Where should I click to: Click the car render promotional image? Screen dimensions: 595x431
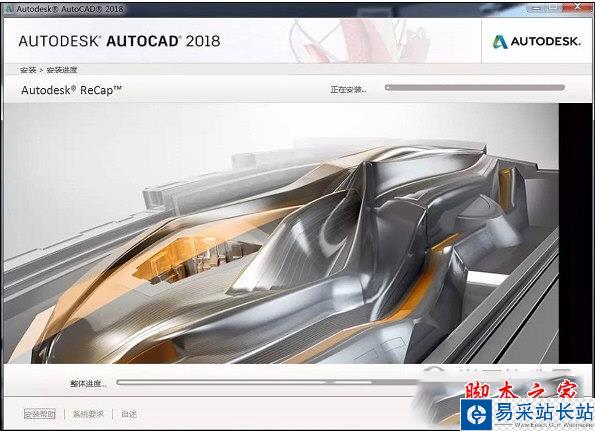point(282,233)
